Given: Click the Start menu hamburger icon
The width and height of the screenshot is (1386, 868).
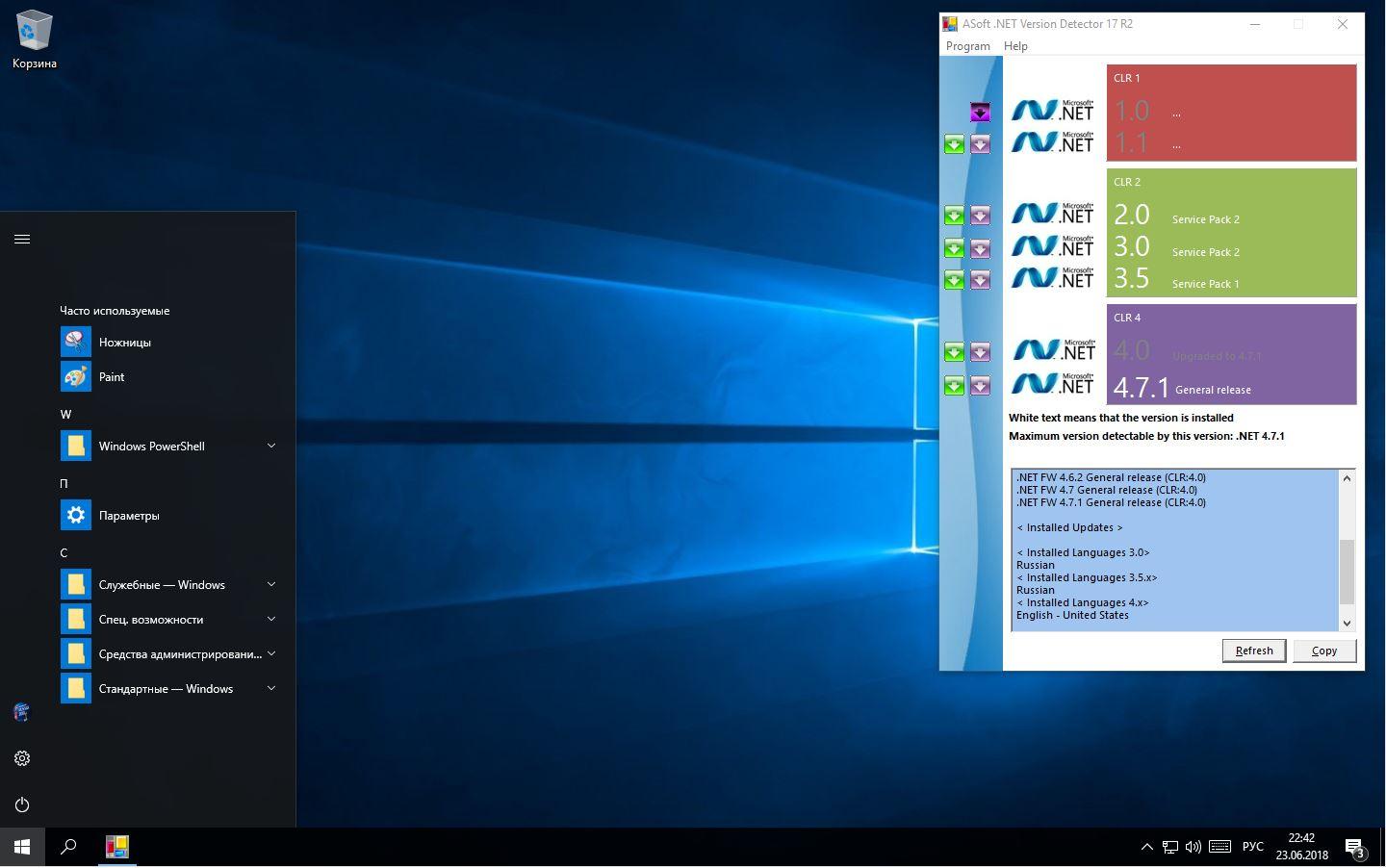Looking at the screenshot, I should pyautogui.click(x=22, y=239).
